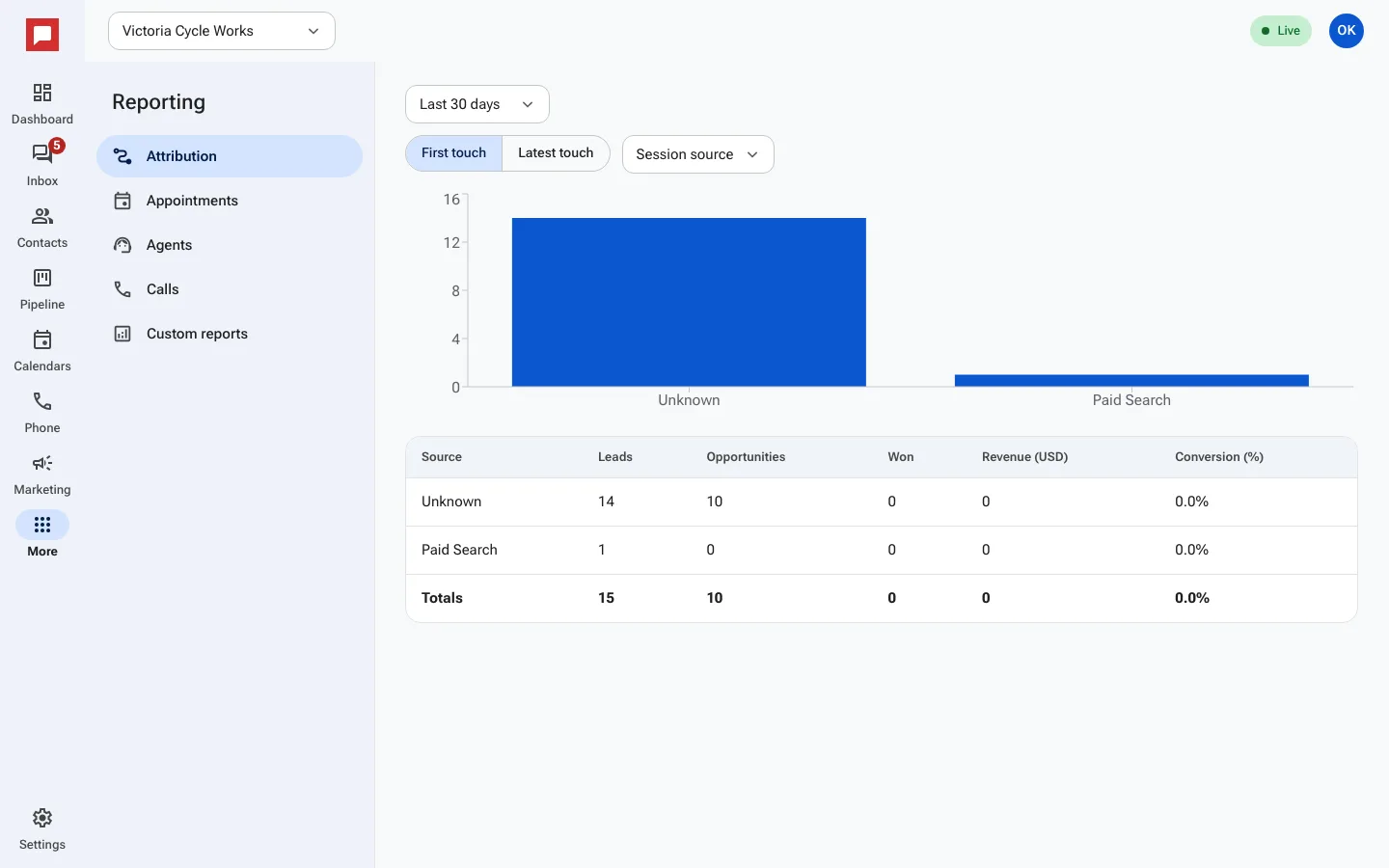Open the Last 30 days date range dropdown
This screenshot has width=1389, height=868.
click(477, 104)
